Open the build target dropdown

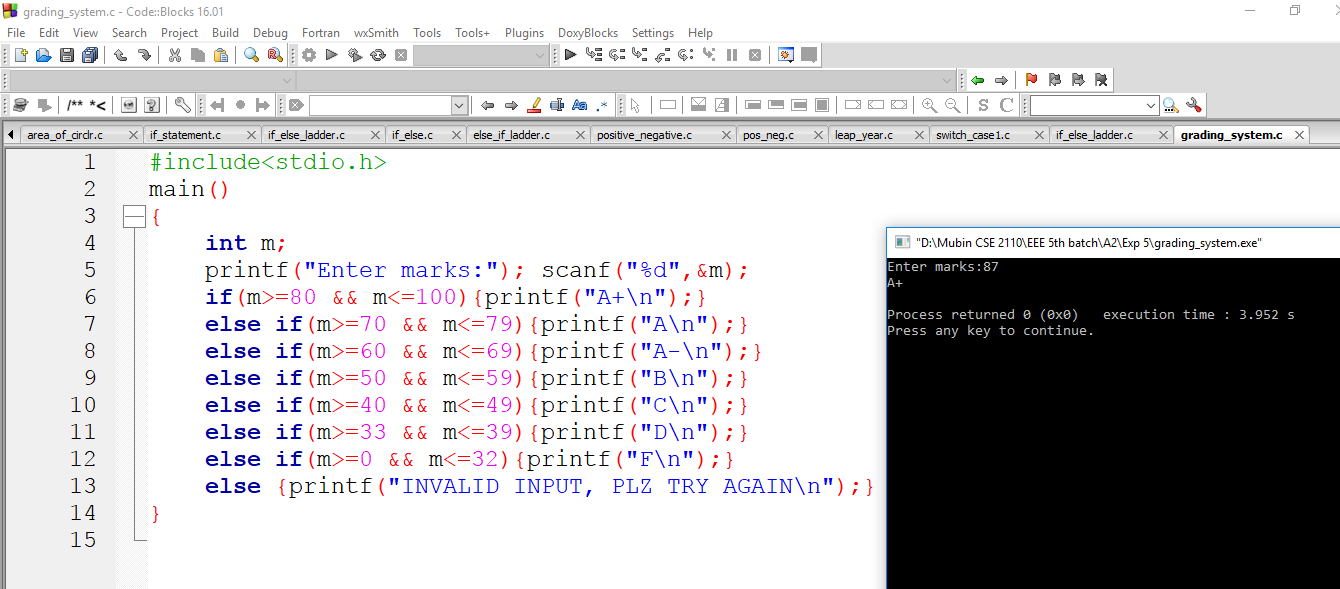click(x=480, y=55)
